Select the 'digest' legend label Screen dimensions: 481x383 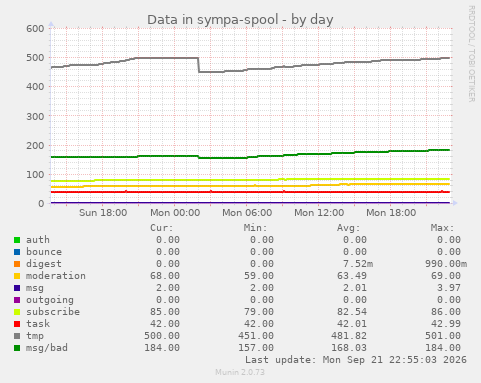[44, 264]
